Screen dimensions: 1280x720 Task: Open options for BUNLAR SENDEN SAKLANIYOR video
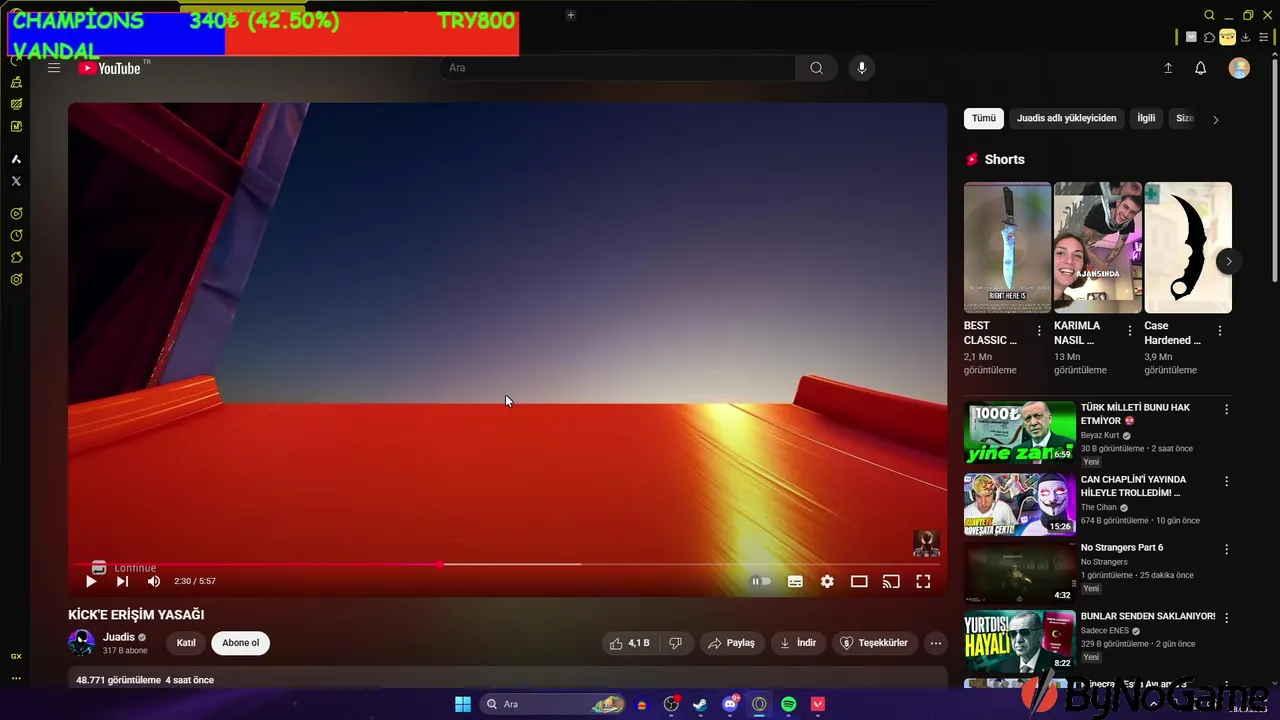(1226, 618)
